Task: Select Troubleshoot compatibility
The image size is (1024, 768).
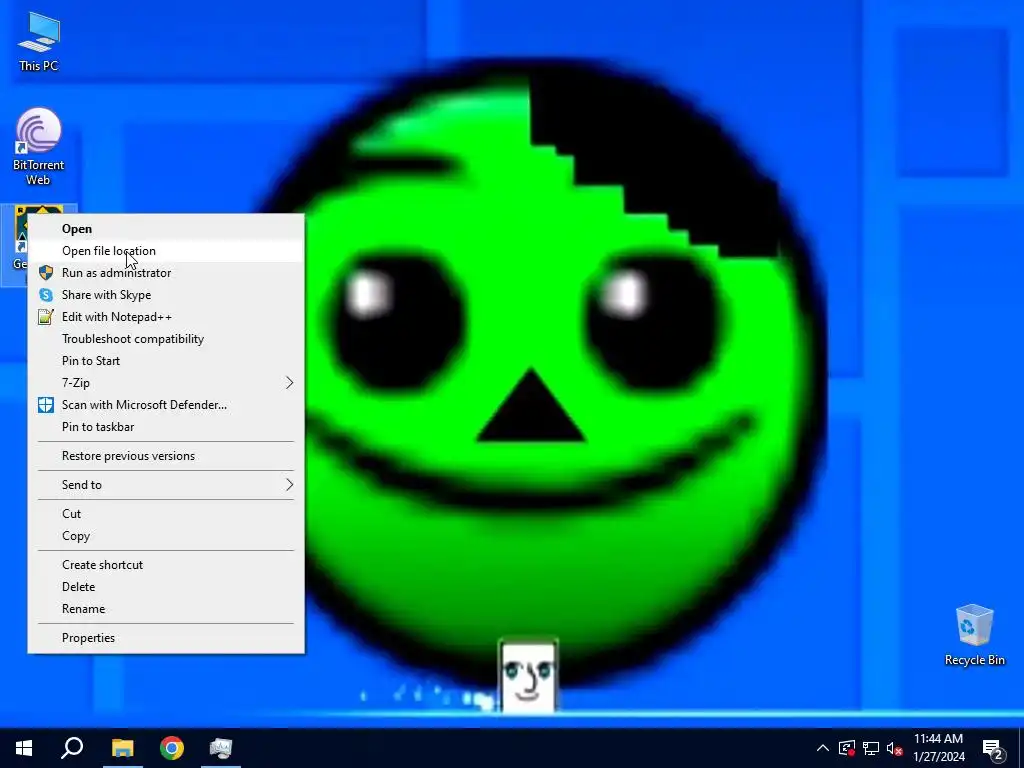Action: tap(166, 339)
